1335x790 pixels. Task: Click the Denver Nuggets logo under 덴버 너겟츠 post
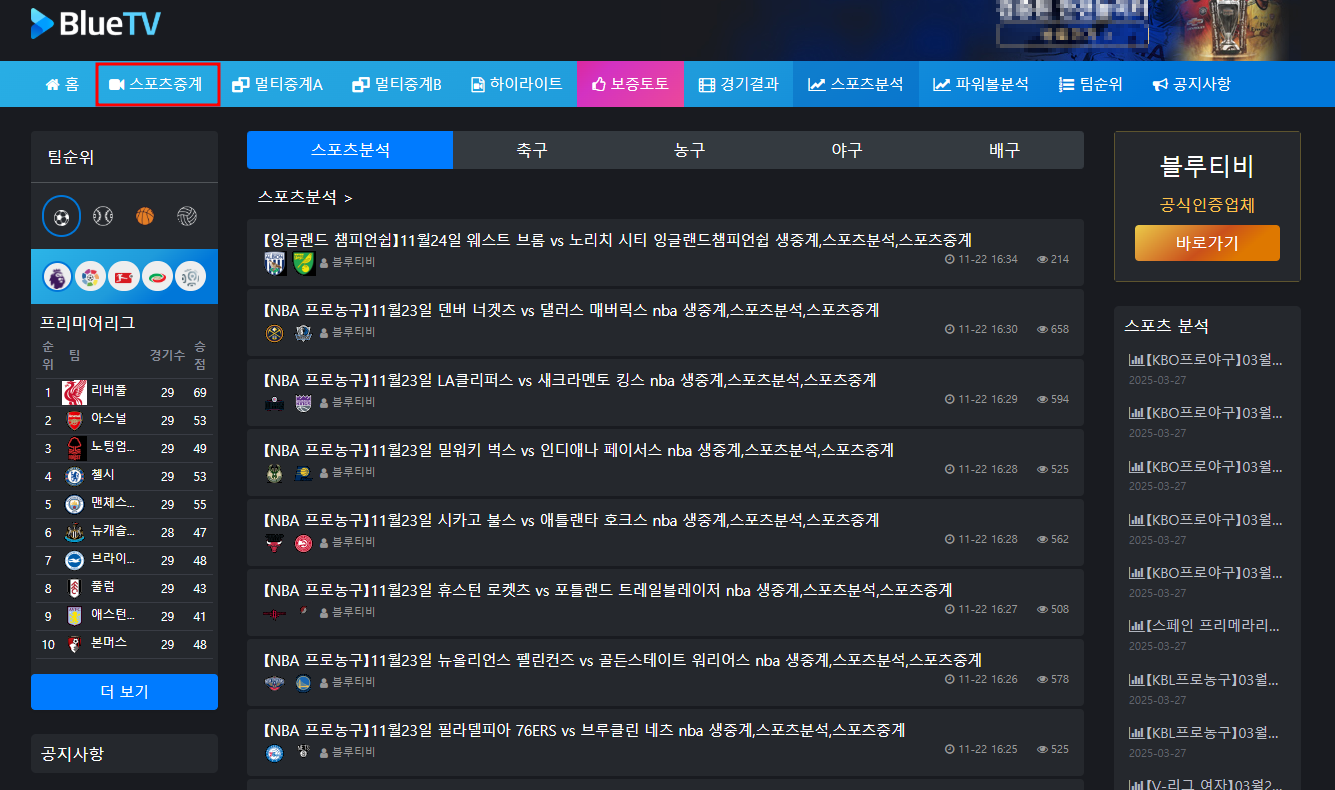click(x=274, y=333)
